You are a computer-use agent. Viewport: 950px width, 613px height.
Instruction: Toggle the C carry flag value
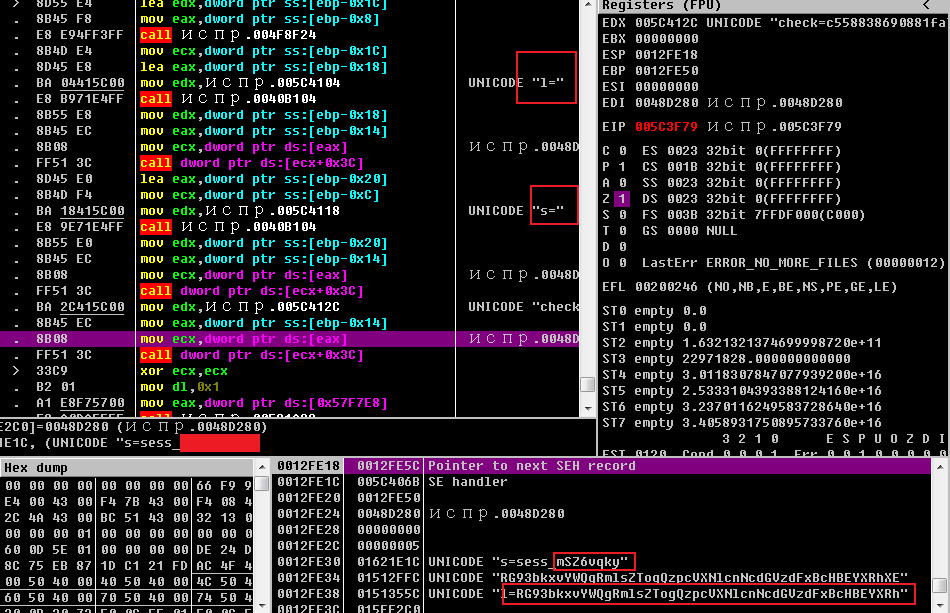(x=619, y=151)
